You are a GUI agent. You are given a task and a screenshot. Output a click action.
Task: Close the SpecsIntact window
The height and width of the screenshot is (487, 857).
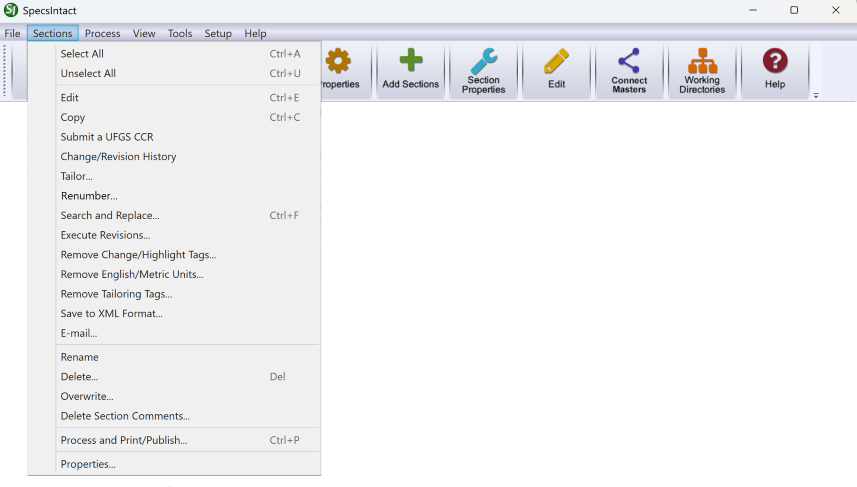pos(836,10)
